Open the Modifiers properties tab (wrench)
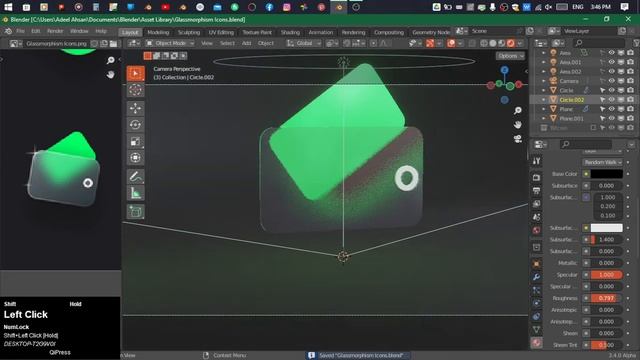 [x=536, y=277]
